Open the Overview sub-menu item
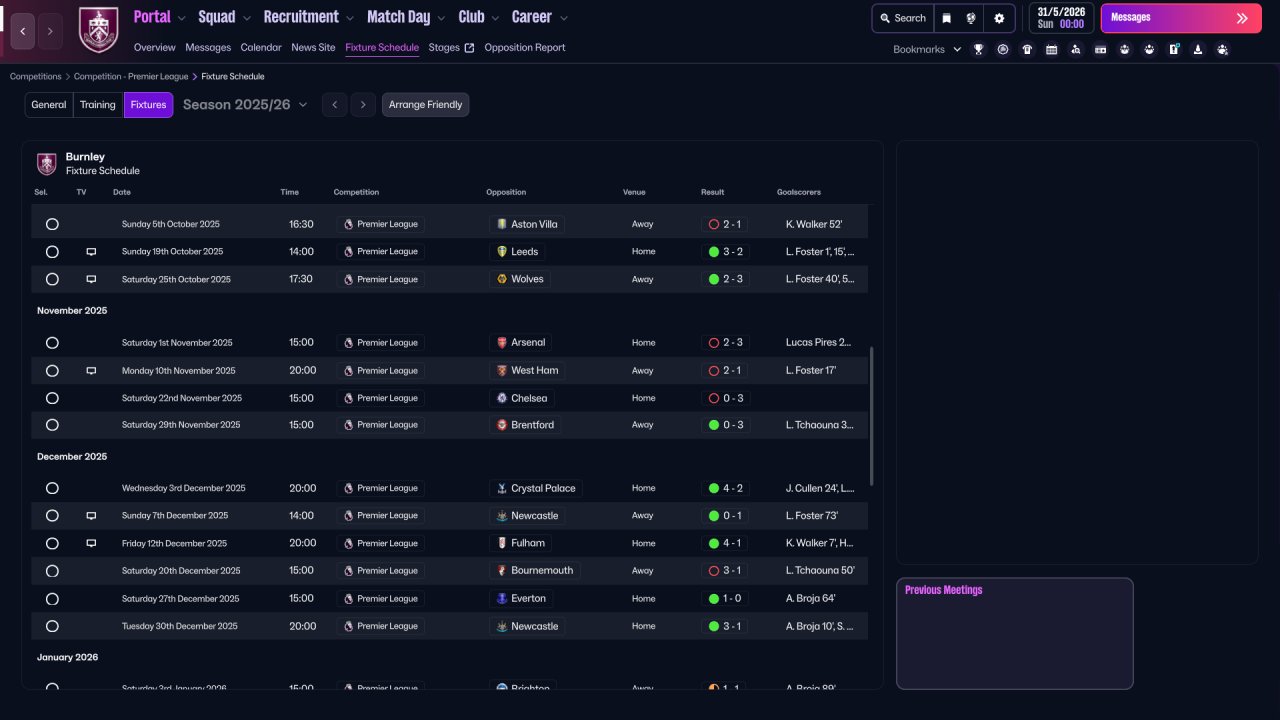 point(155,47)
